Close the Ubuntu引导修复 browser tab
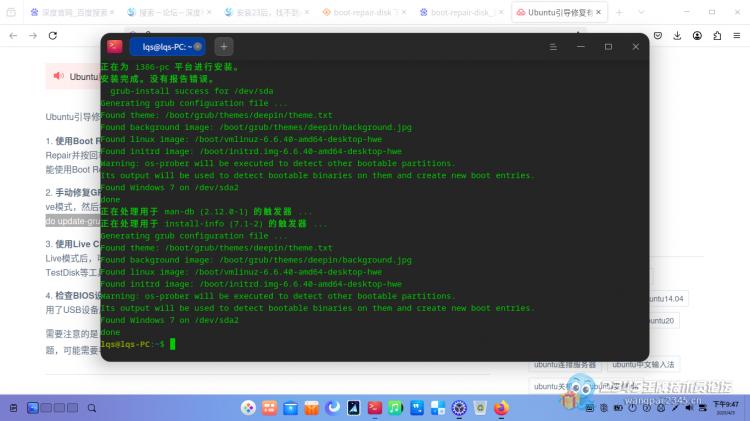750x421 pixels. 598,12
